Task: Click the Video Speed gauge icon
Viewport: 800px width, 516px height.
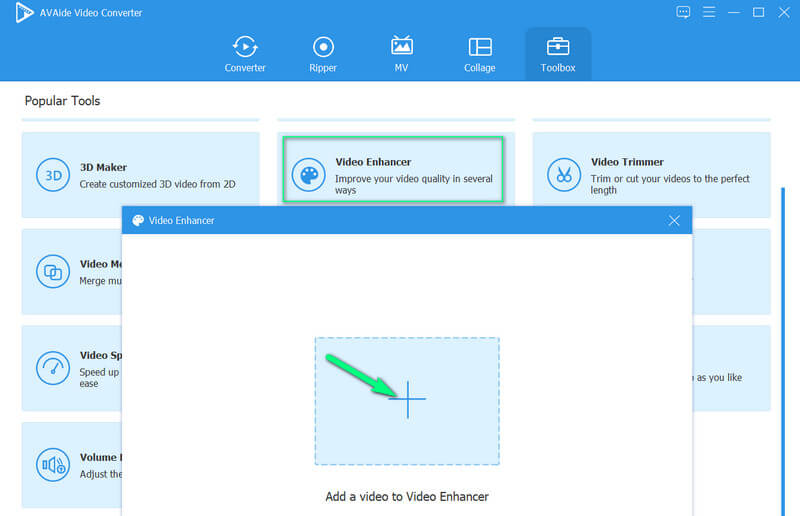Action: 53,368
